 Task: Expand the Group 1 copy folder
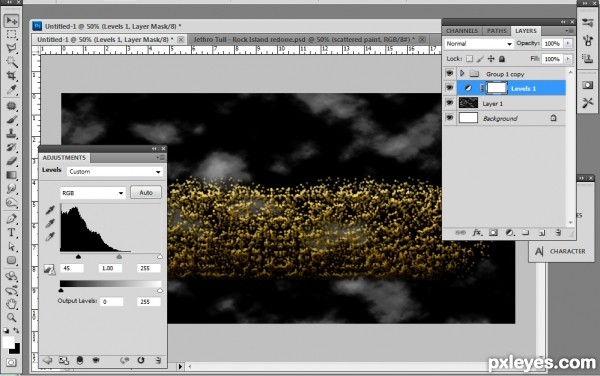click(462, 73)
